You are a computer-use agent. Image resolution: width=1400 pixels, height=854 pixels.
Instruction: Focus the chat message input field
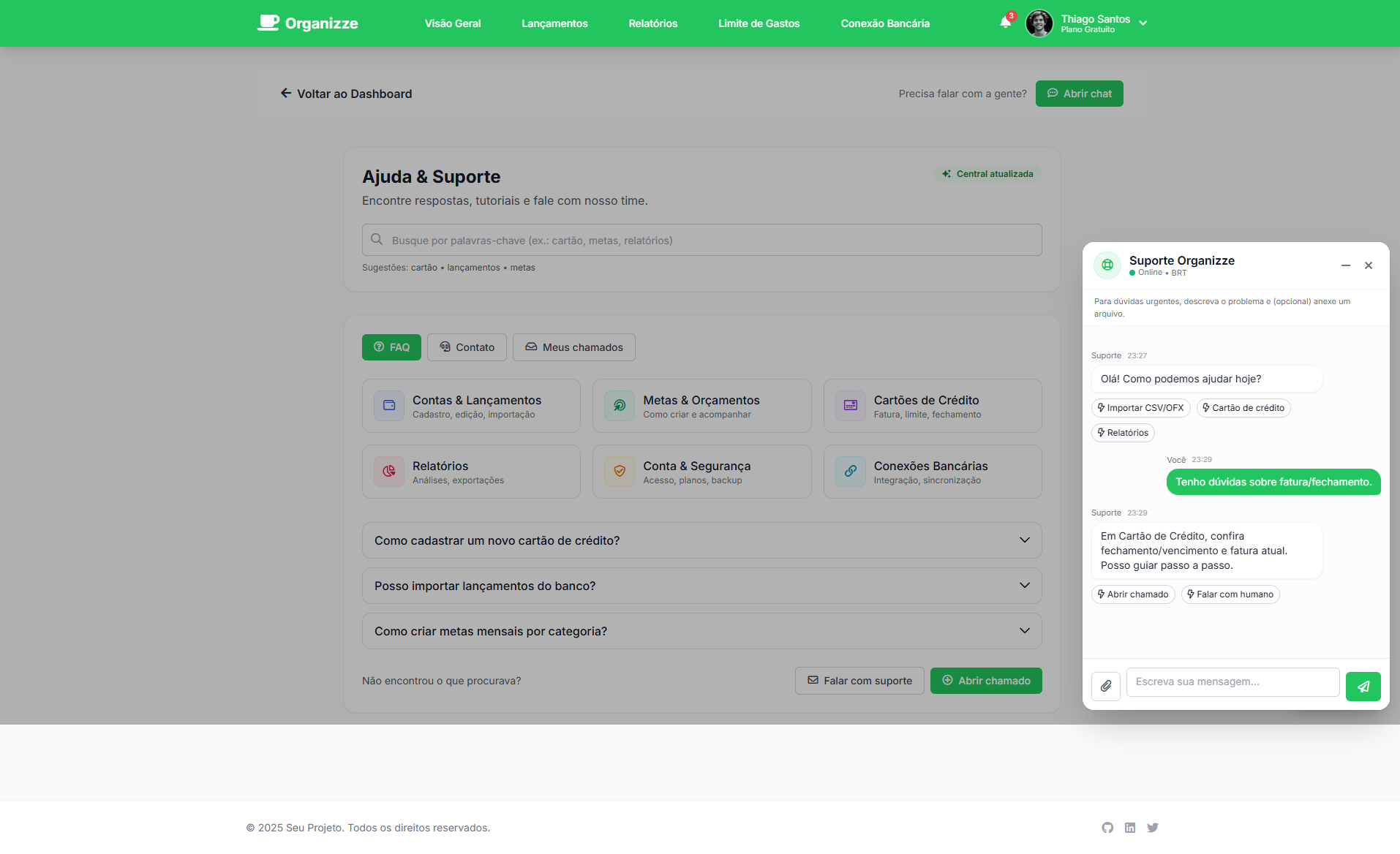tap(1233, 681)
